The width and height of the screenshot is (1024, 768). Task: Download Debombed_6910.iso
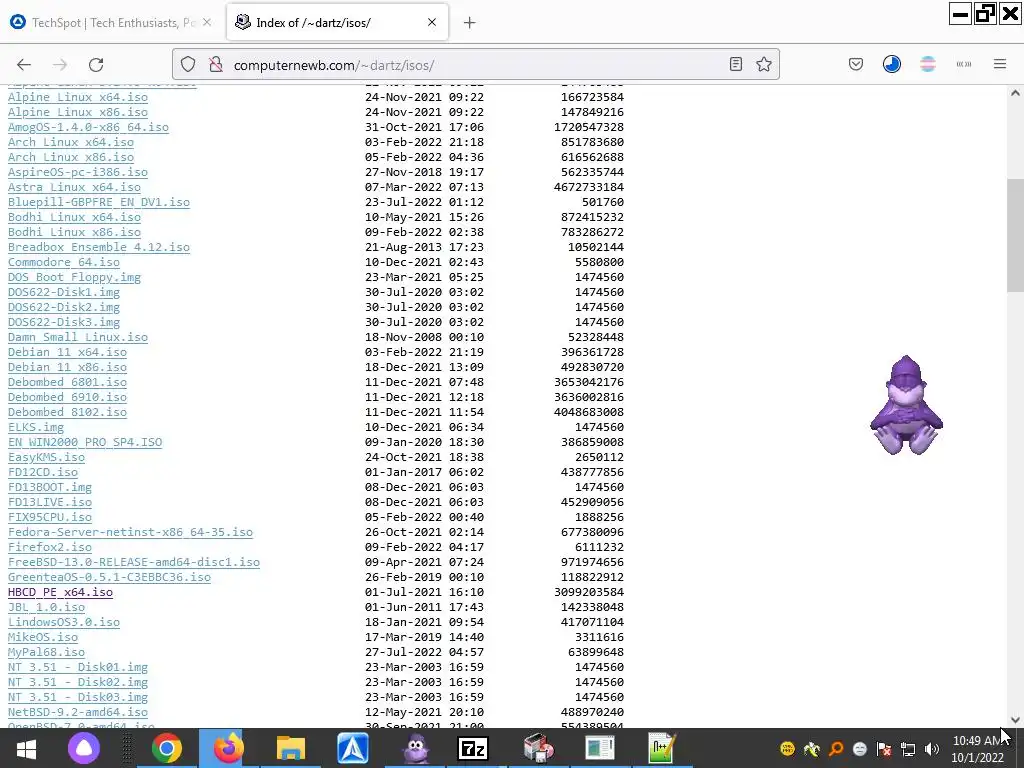click(x=67, y=398)
